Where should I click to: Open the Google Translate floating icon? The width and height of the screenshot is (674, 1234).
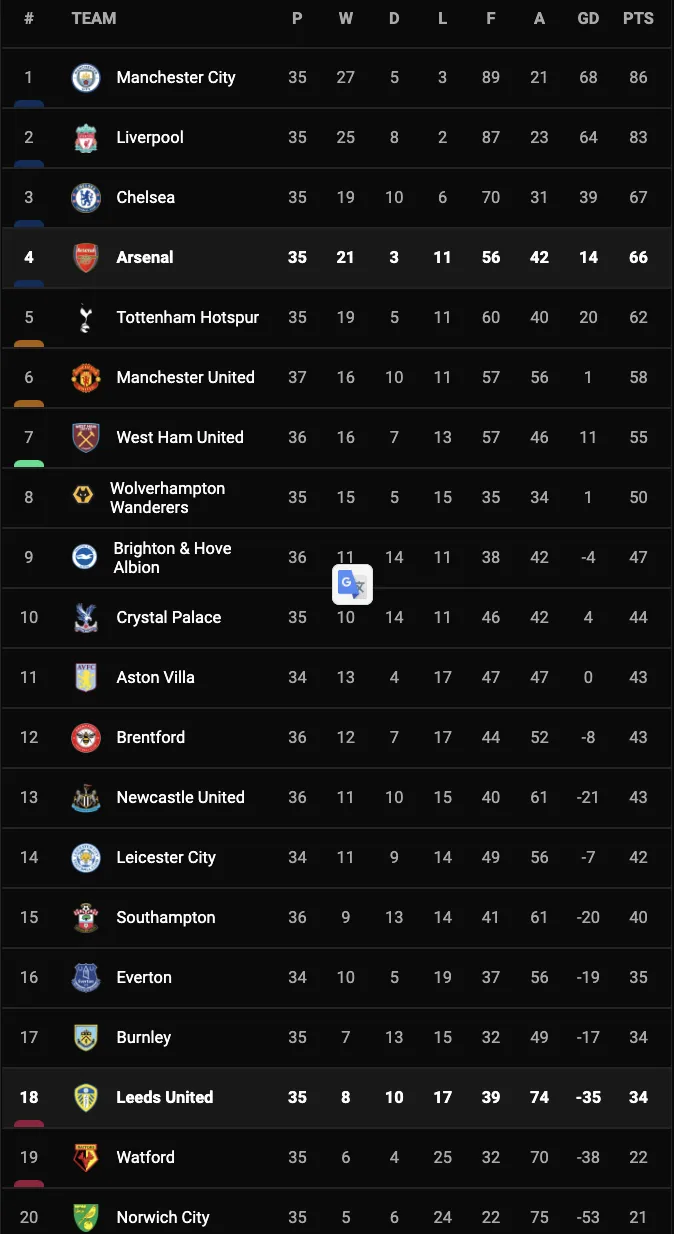pyautogui.click(x=352, y=585)
